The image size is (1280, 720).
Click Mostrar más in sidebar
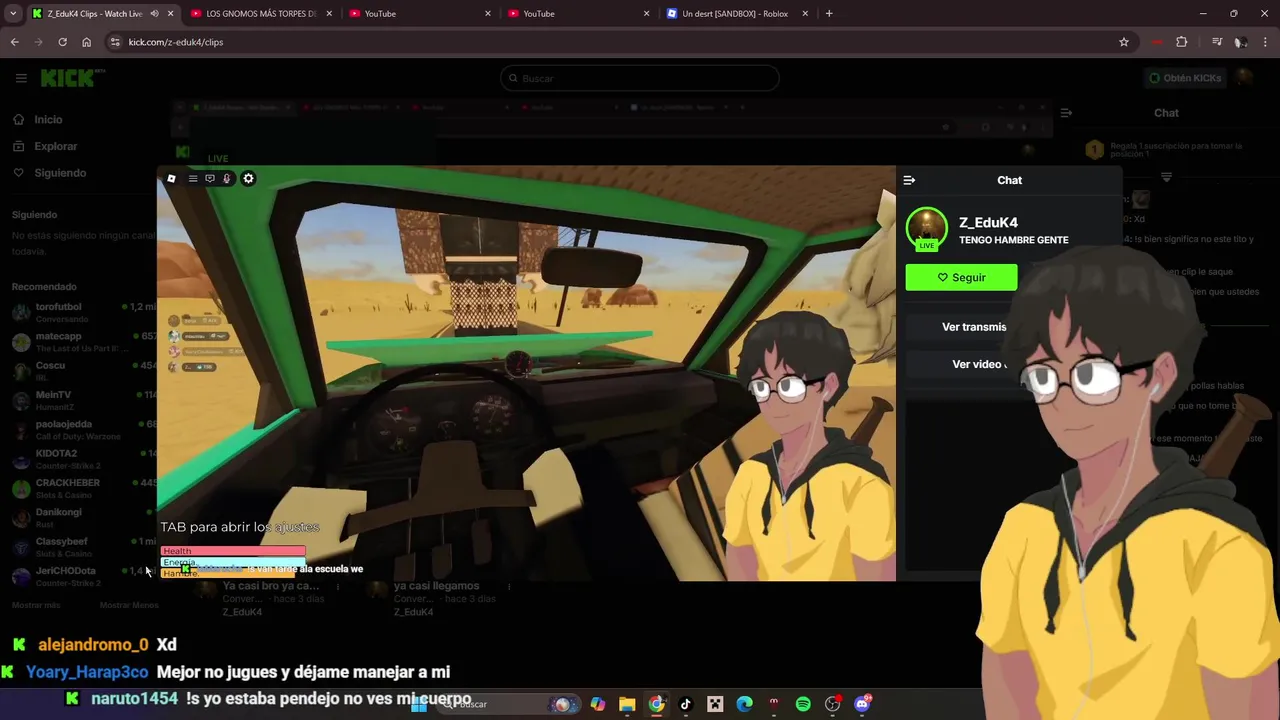[36, 605]
